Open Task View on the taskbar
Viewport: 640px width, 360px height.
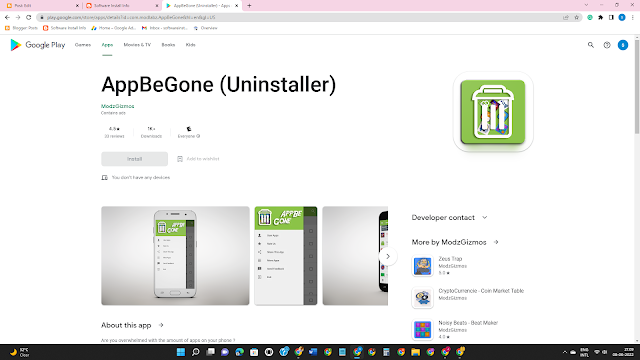pyautogui.click(x=210, y=352)
